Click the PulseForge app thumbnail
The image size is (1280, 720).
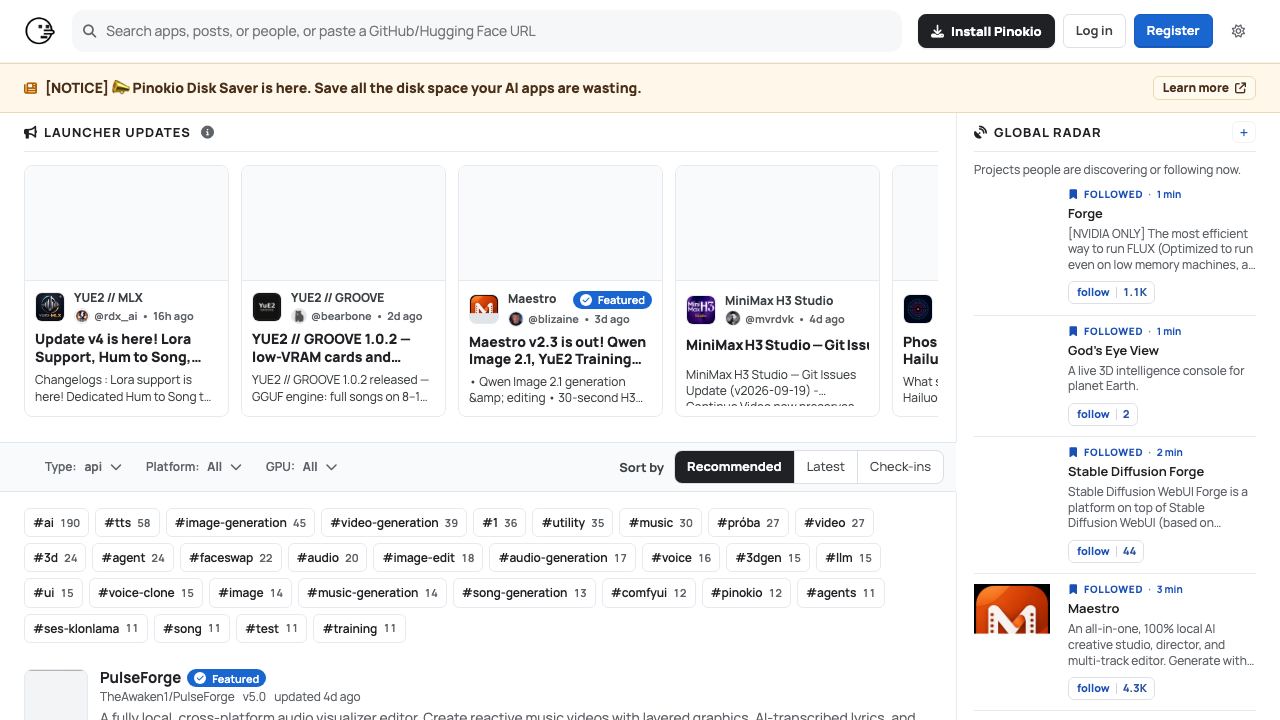(x=56, y=695)
